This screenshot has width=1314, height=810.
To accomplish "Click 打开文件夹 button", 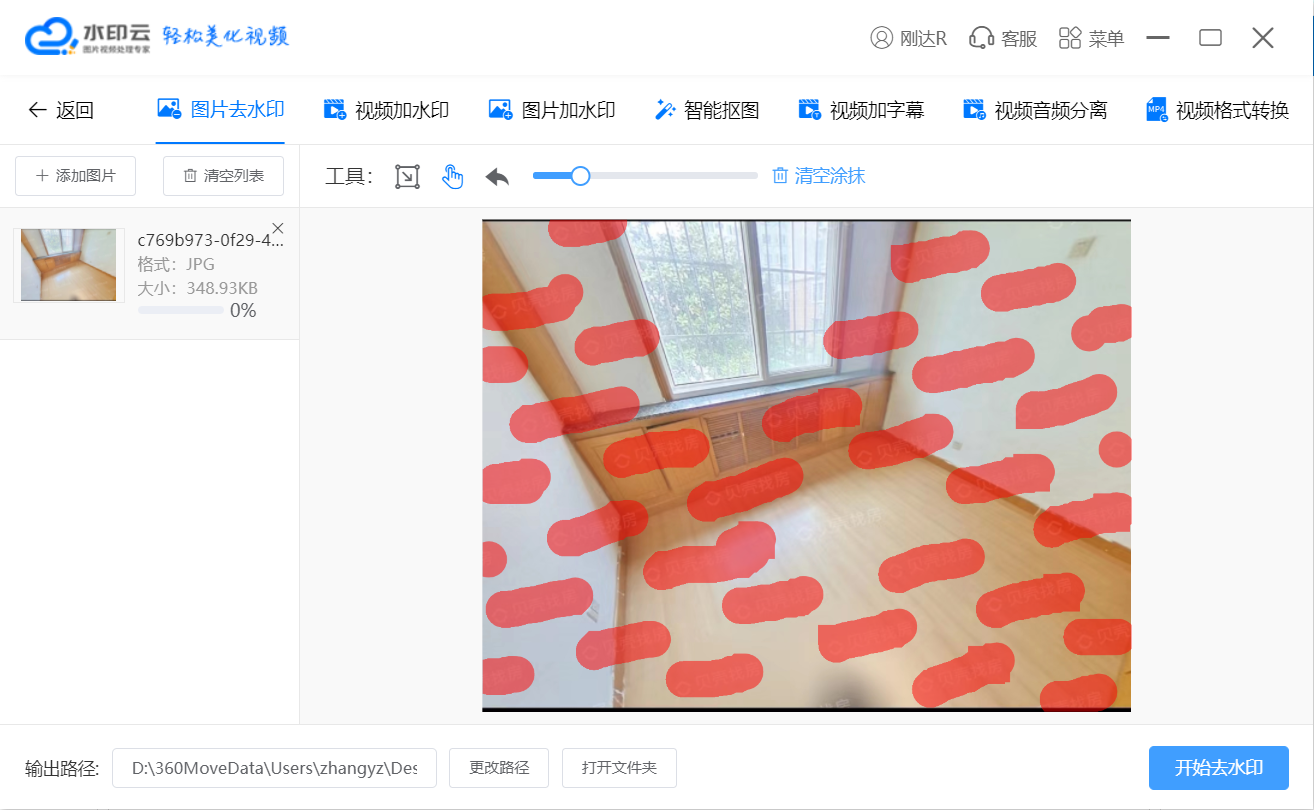I will pyautogui.click(x=620, y=768).
